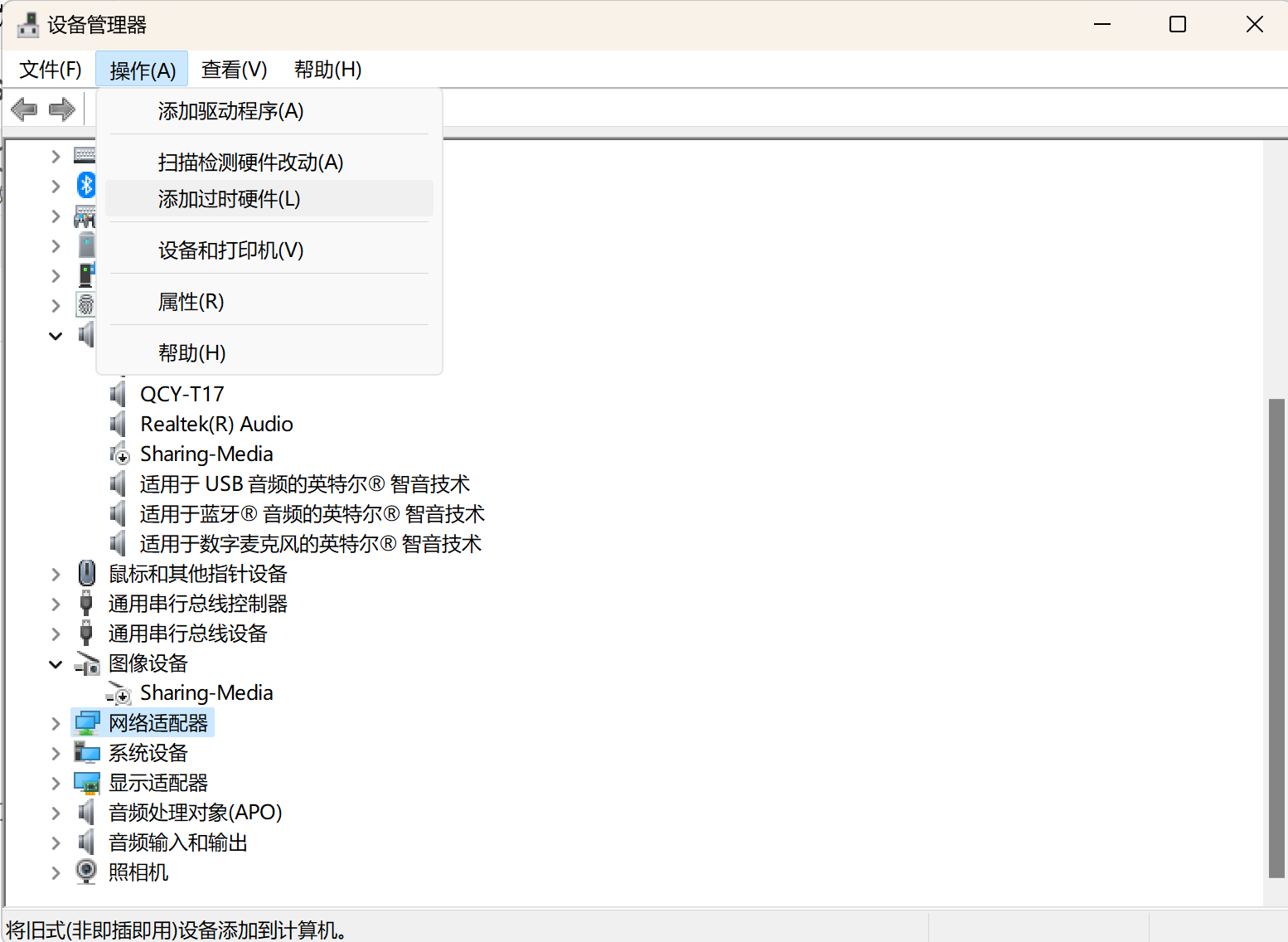The width and height of the screenshot is (1288, 942).
Task: Click the back arrow toolbar icon
Action: click(24, 109)
